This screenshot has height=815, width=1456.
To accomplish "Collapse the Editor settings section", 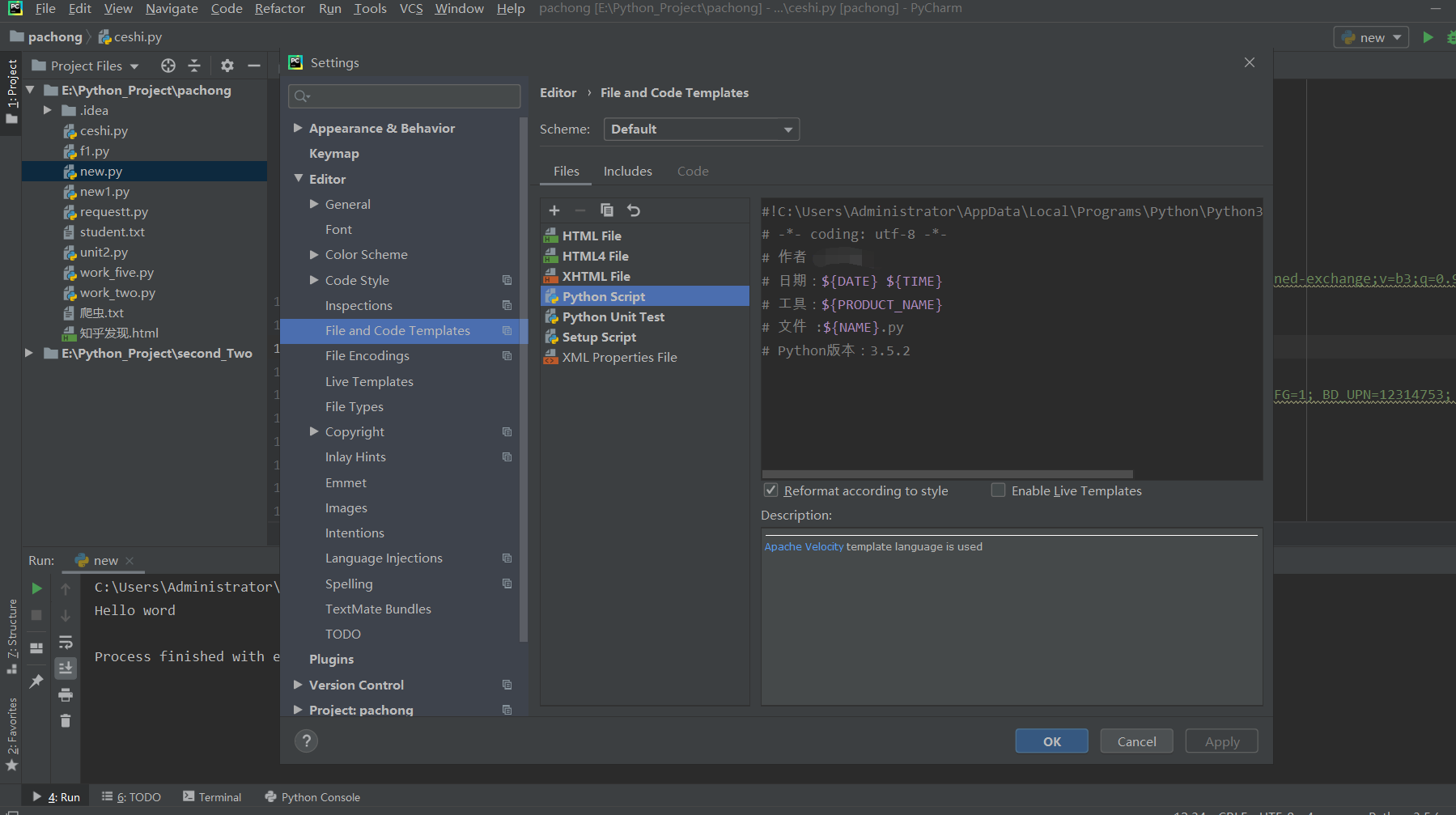I will (298, 178).
